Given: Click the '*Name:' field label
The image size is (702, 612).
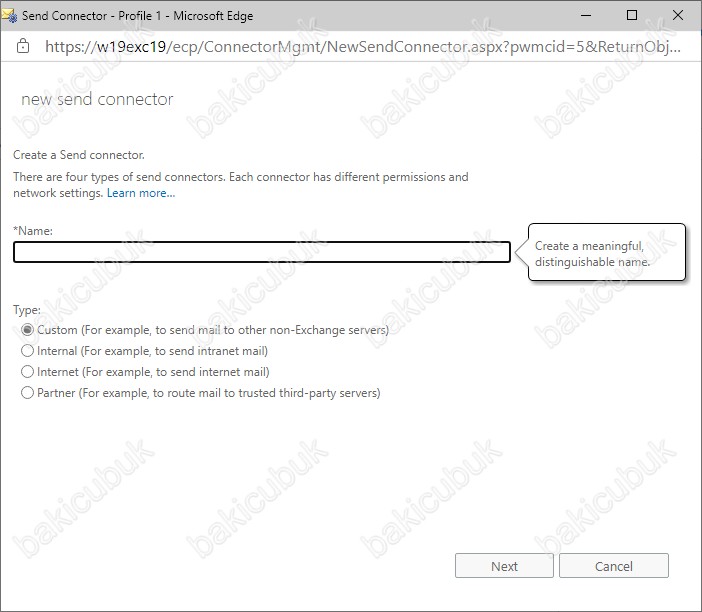Looking at the screenshot, I should [x=33, y=231].
